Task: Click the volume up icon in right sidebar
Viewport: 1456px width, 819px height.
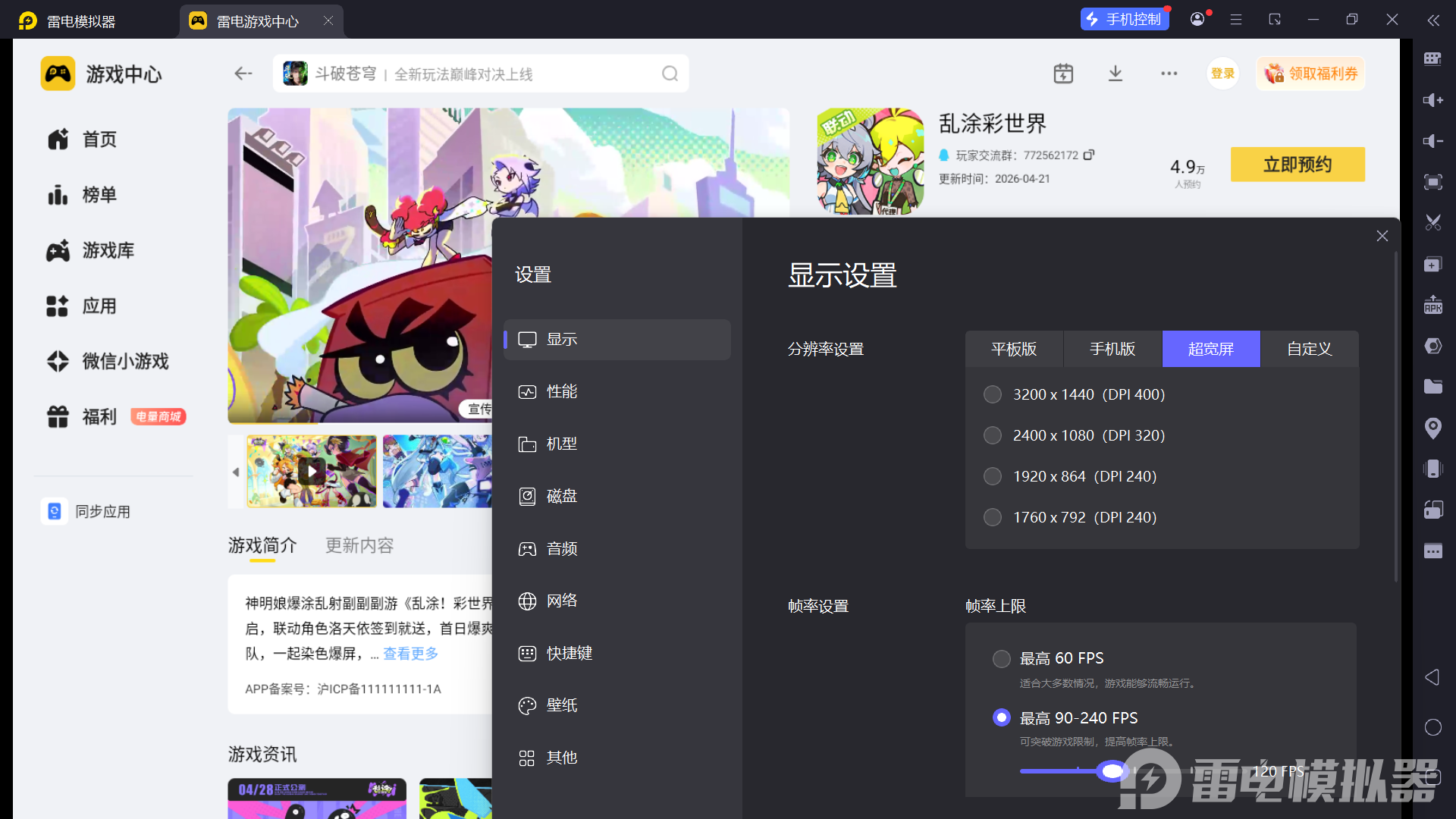Action: [x=1432, y=100]
